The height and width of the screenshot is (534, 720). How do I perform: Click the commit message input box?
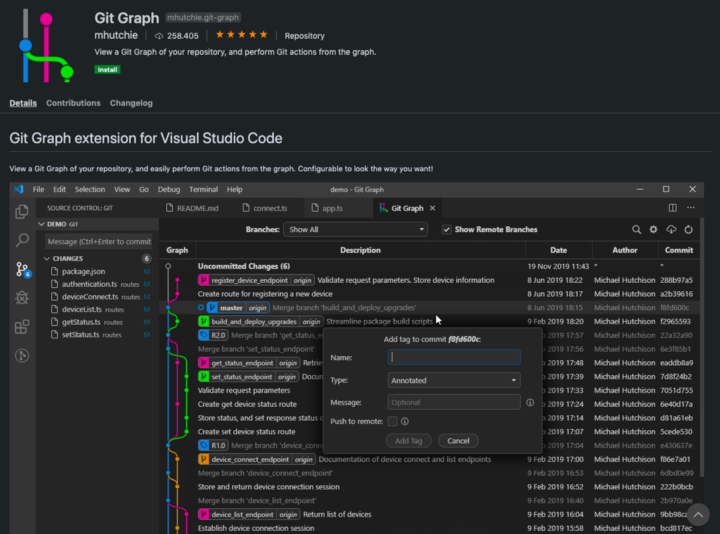[x=98, y=242]
